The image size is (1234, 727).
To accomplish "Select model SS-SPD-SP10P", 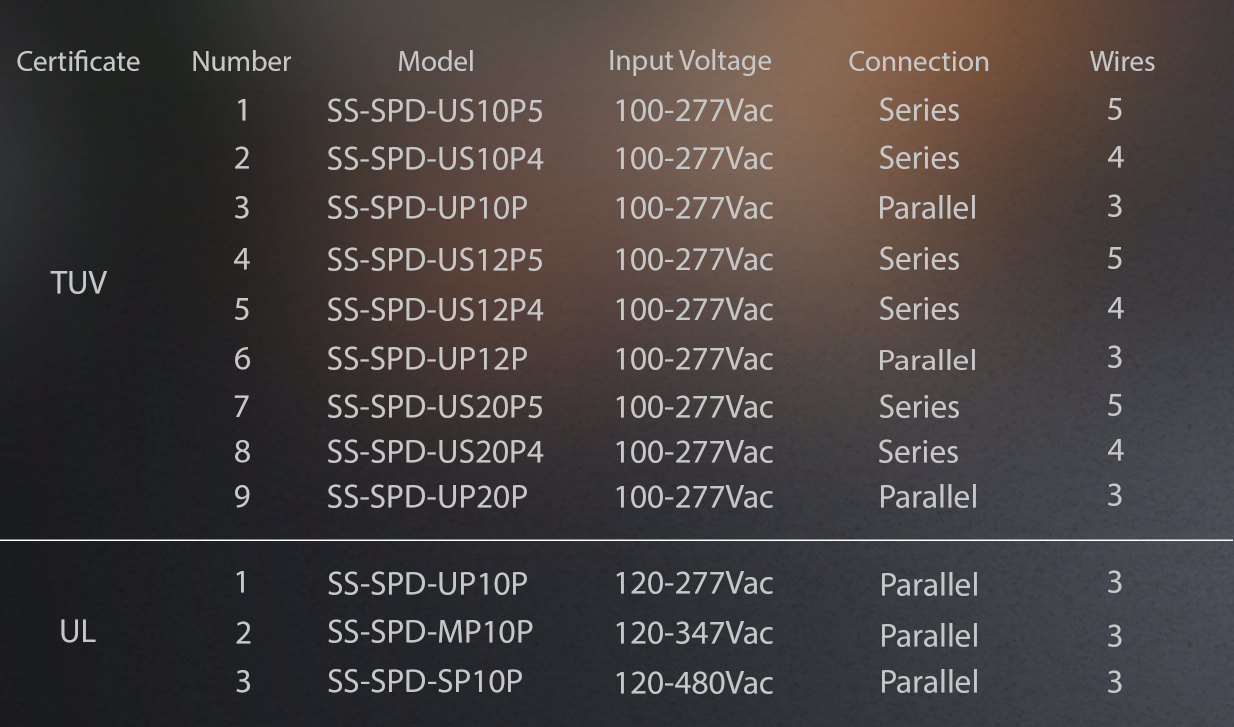I will click(425, 682).
